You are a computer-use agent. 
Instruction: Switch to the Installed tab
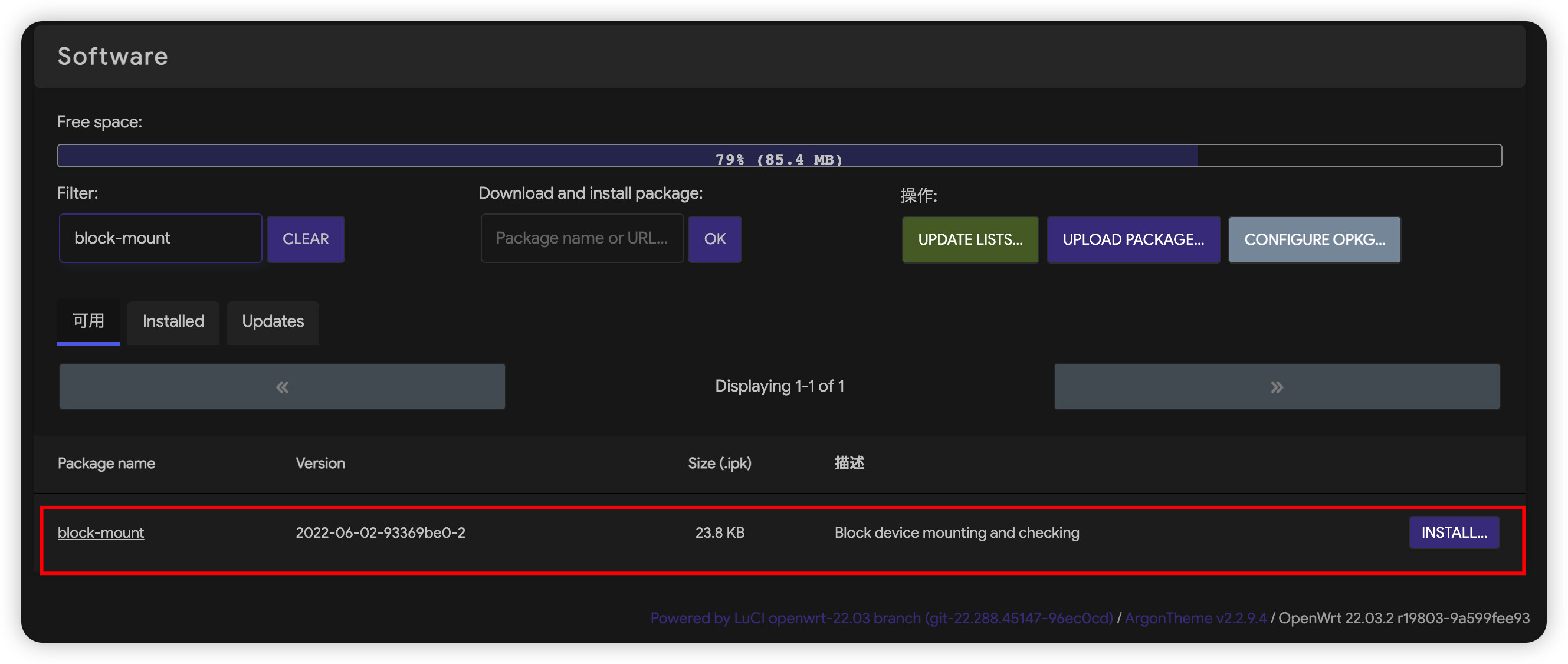coord(173,321)
